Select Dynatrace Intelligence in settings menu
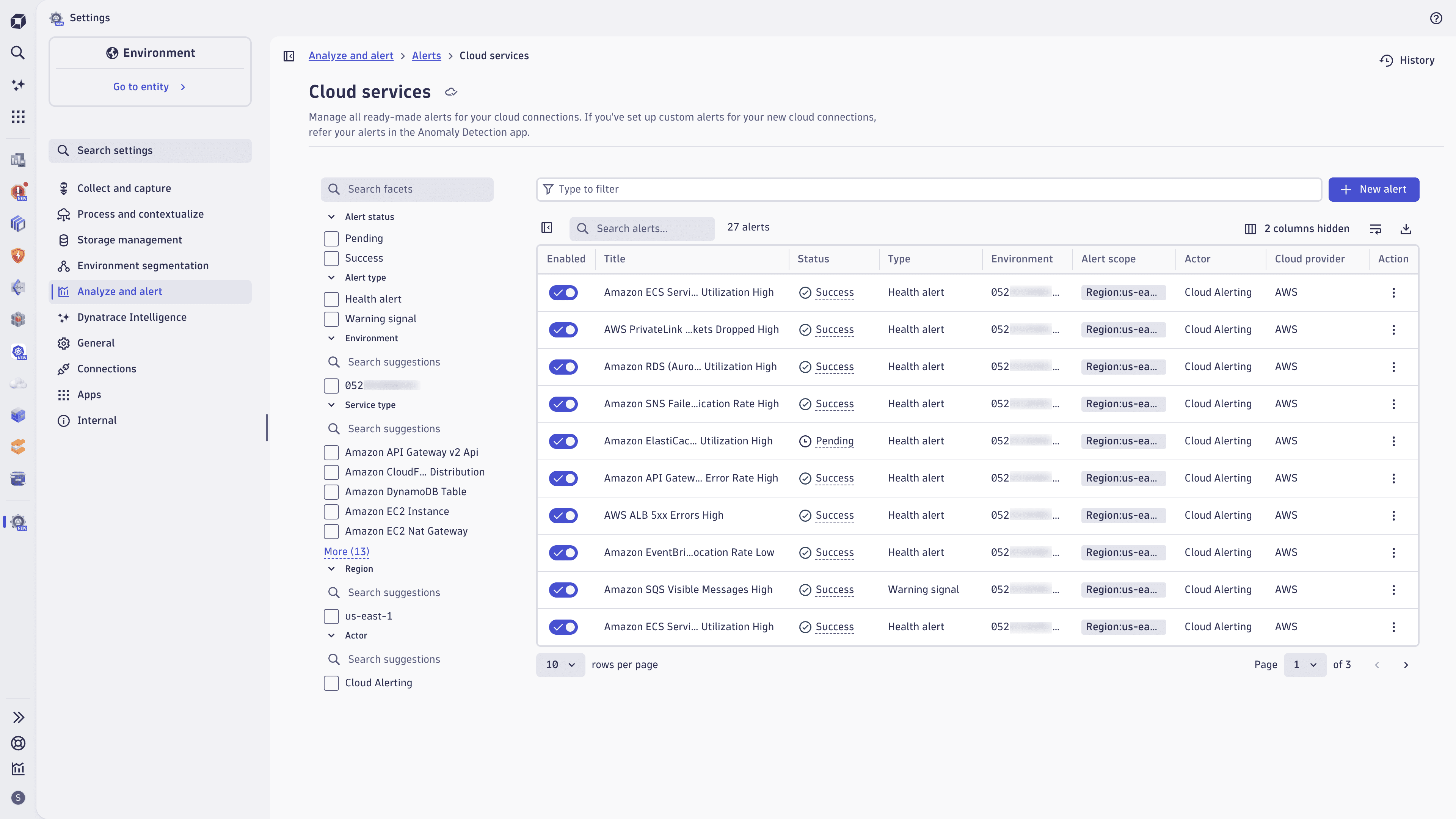The height and width of the screenshot is (819, 1456). (x=132, y=317)
